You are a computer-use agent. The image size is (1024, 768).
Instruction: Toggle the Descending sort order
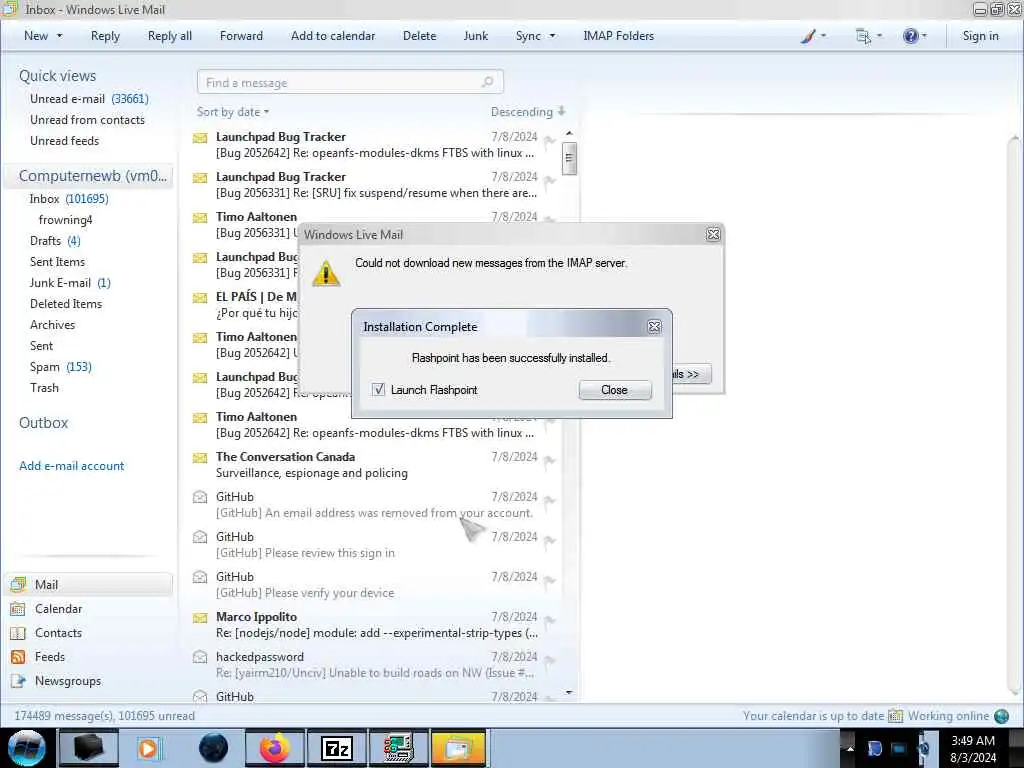(528, 112)
